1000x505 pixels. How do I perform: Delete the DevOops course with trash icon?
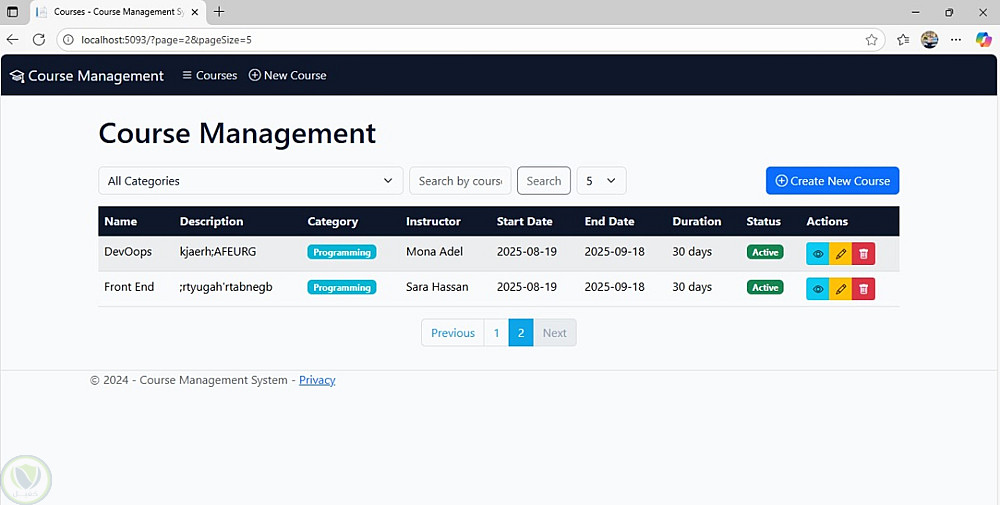(864, 254)
